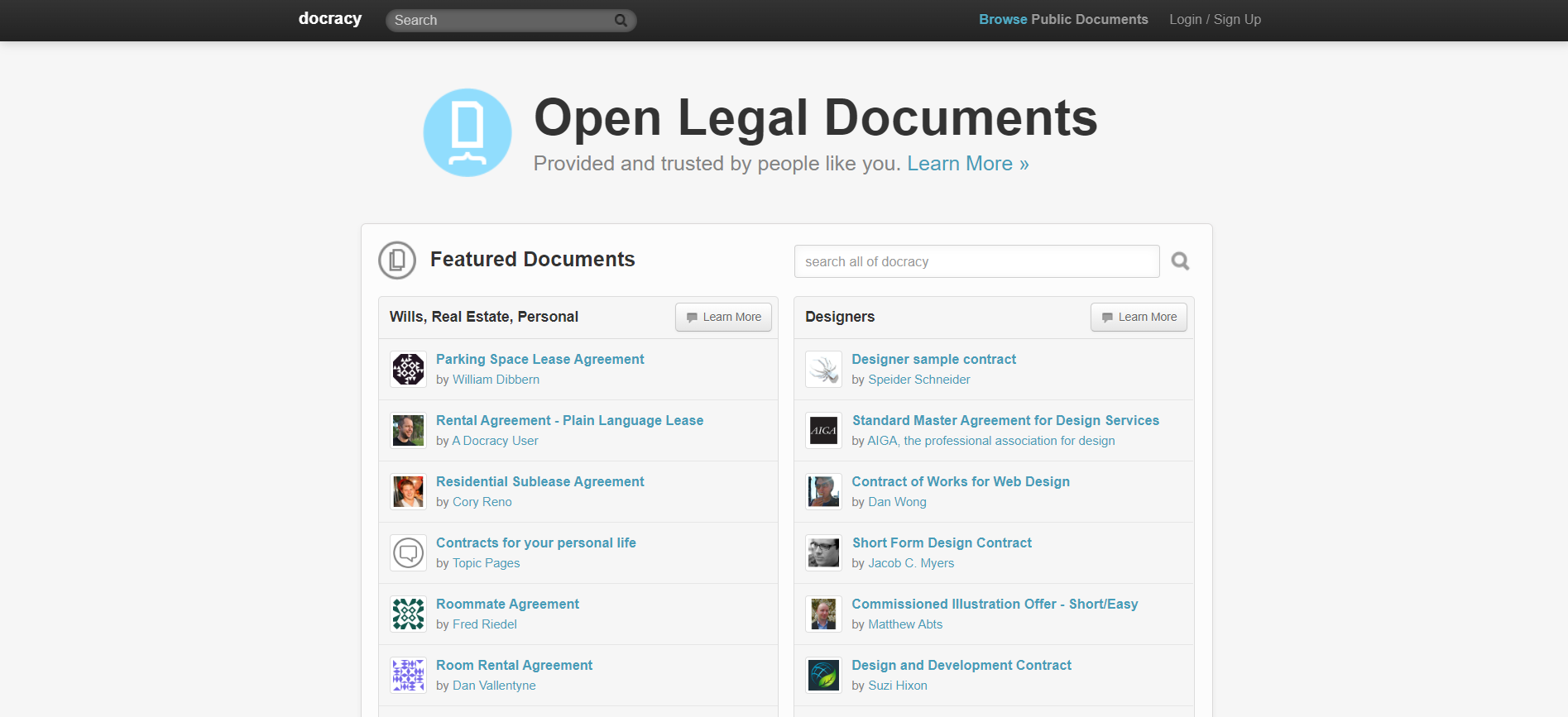This screenshot has width=1568, height=717.
Task: Click avatar next to Rental Agreement - Plain Language Lease
Action: (408, 431)
